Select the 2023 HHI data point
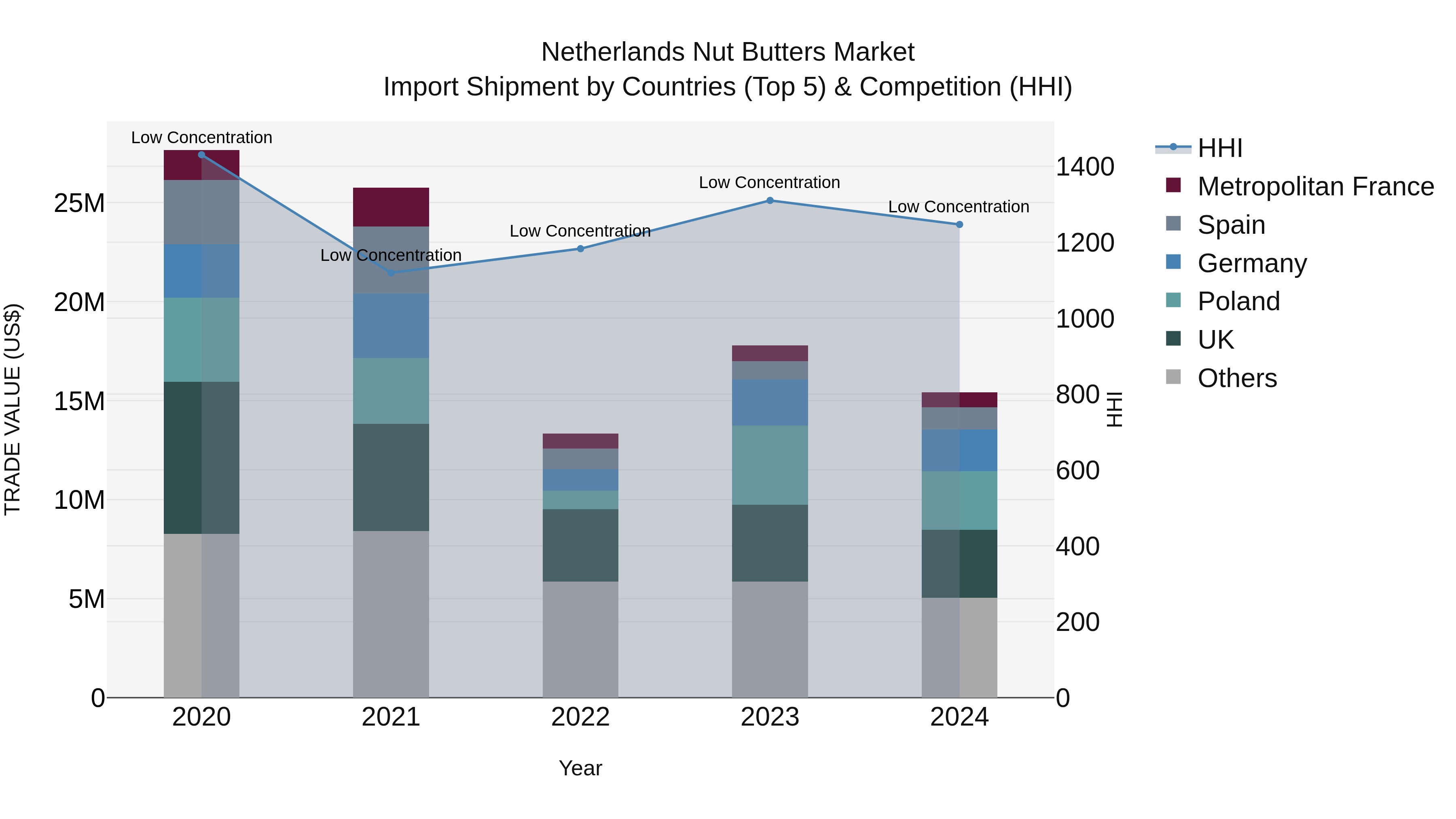This screenshot has width=1456, height=819. pyautogui.click(x=770, y=201)
